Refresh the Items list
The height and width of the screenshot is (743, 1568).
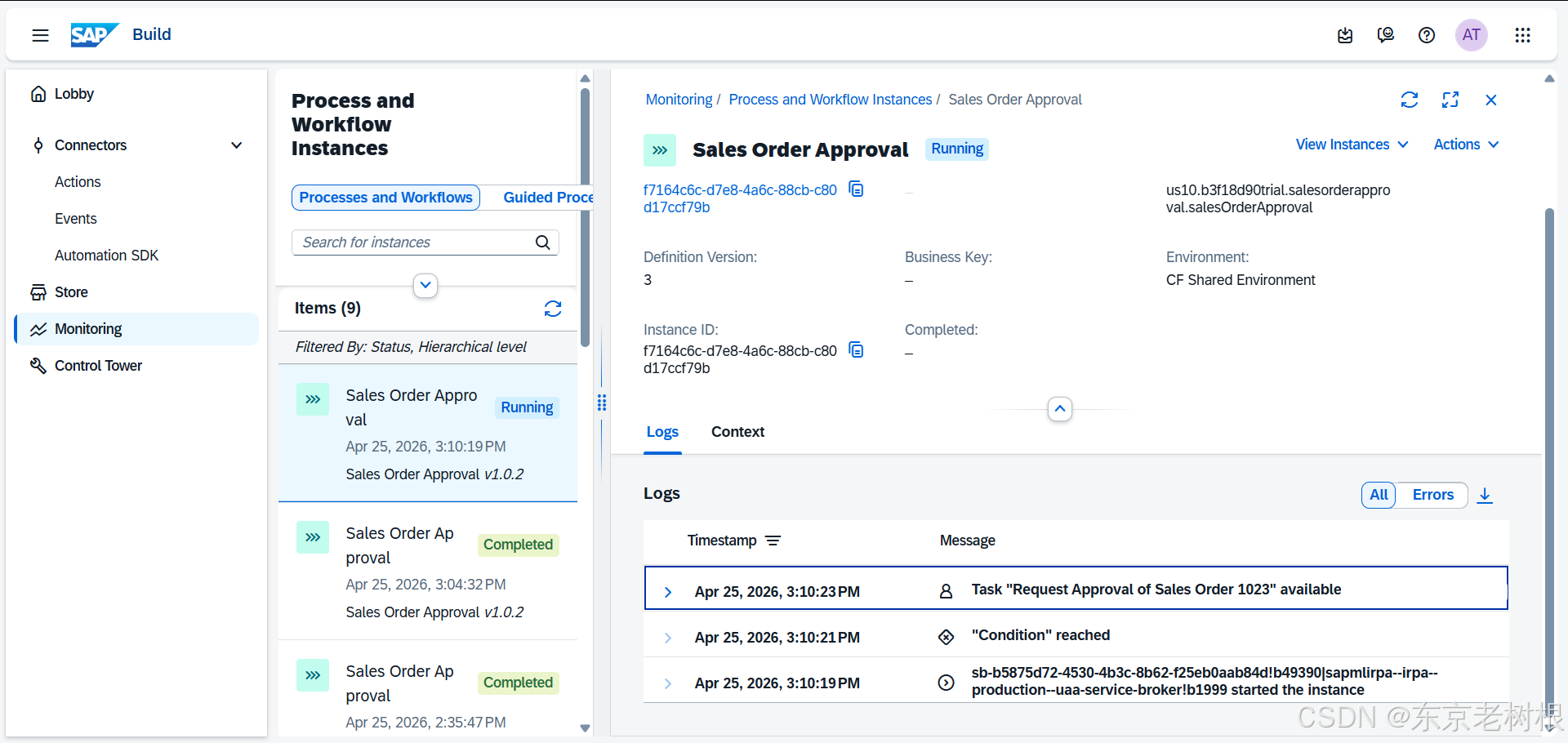point(553,309)
